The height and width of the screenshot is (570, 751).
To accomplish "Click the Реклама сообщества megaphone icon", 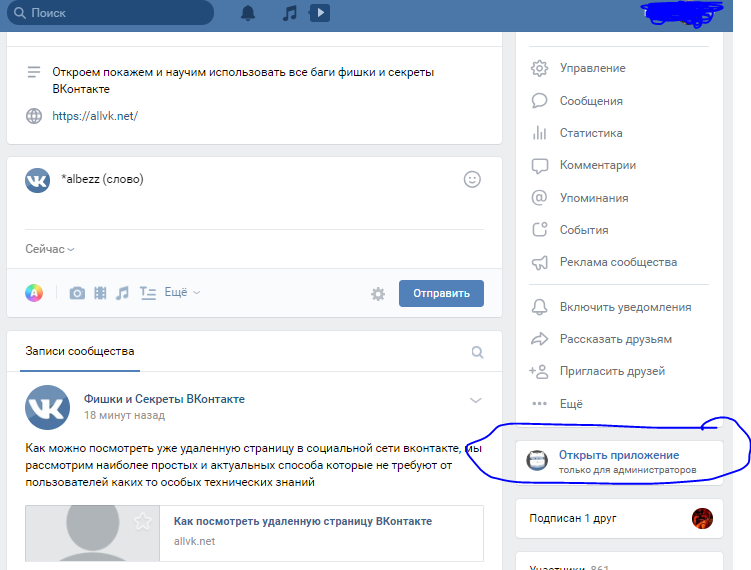I will click(539, 262).
